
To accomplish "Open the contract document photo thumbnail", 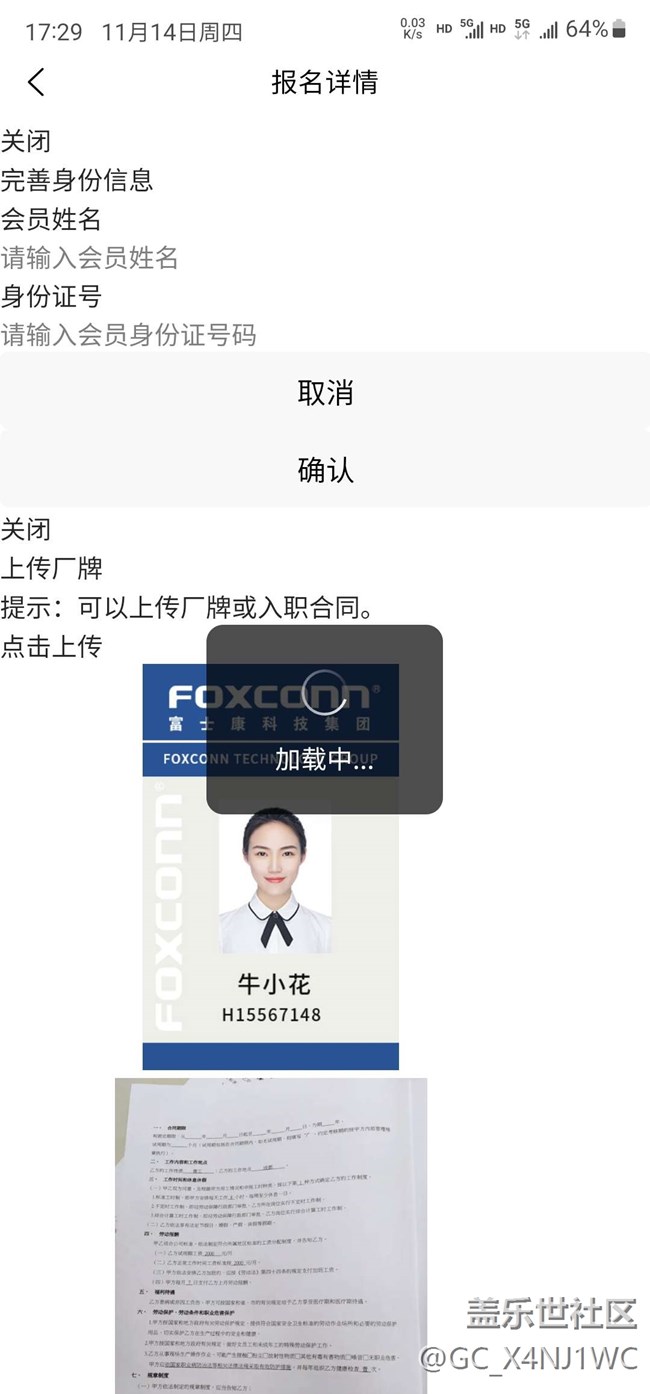I will click(270, 1235).
